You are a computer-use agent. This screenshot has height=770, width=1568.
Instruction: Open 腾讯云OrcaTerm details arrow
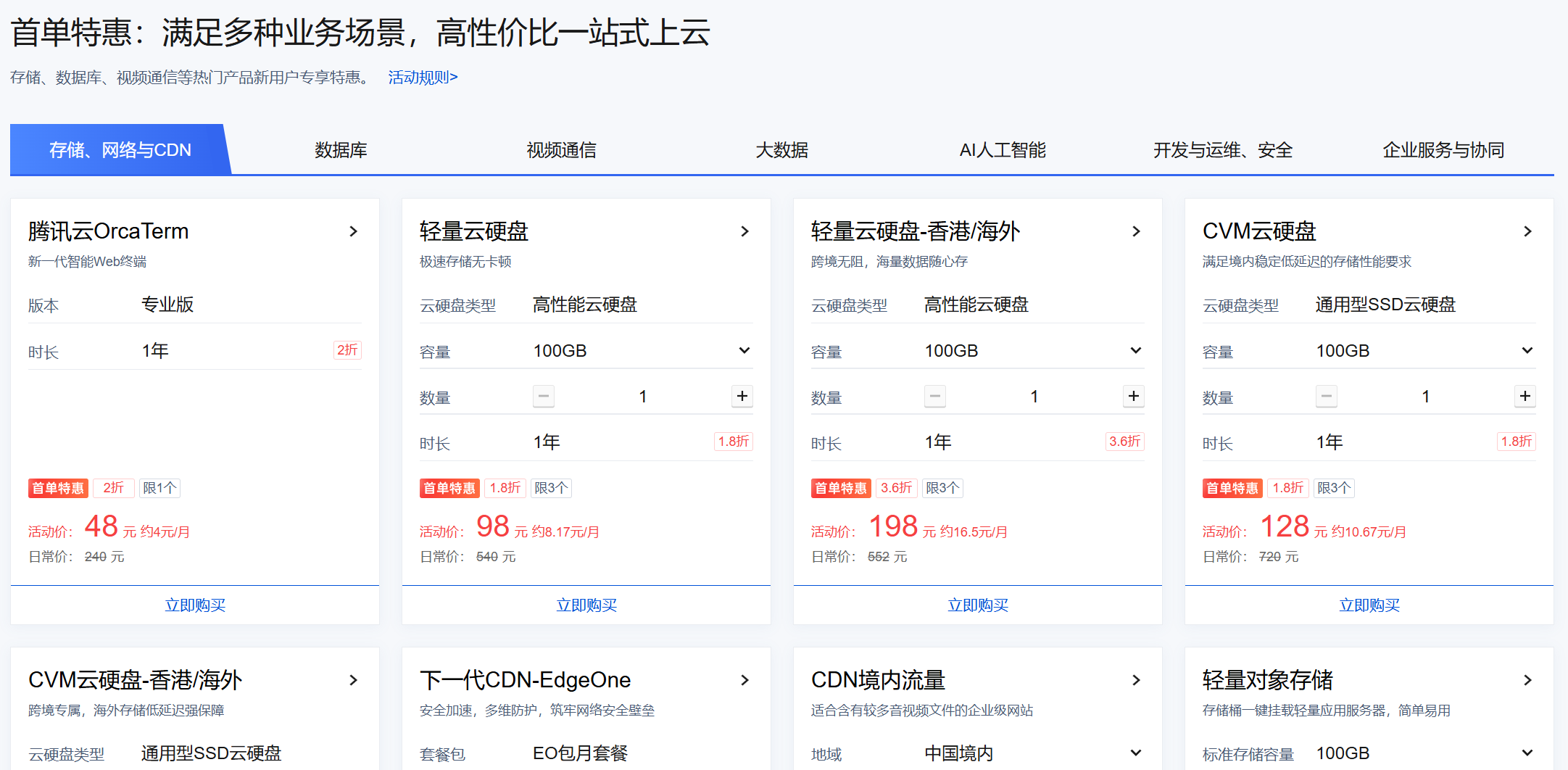tap(354, 231)
